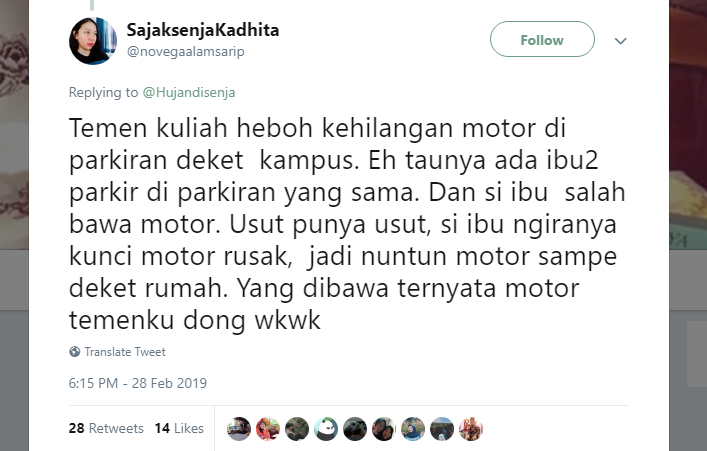The width and height of the screenshot is (707, 451).
Task: Open the @novegaalamsarip handle link
Action: pyautogui.click(x=186, y=51)
